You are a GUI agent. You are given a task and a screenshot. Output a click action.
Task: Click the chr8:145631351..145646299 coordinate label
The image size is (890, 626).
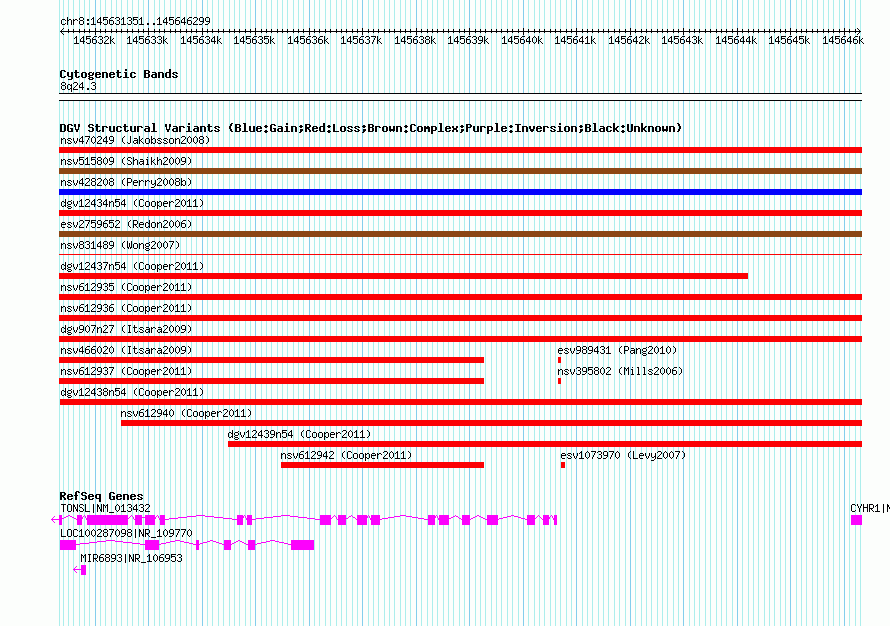click(x=135, y=21)
